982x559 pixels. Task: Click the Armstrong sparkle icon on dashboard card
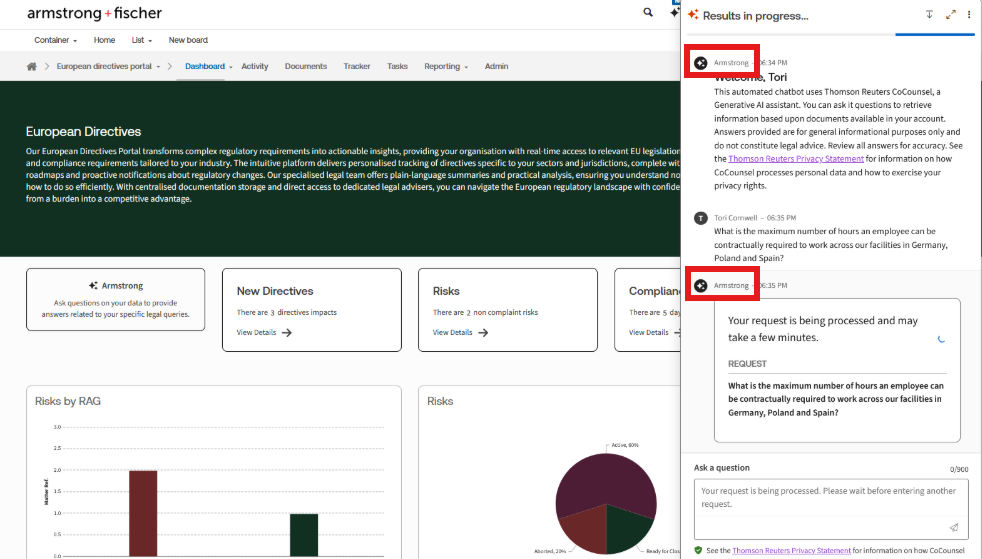(93, 285)
